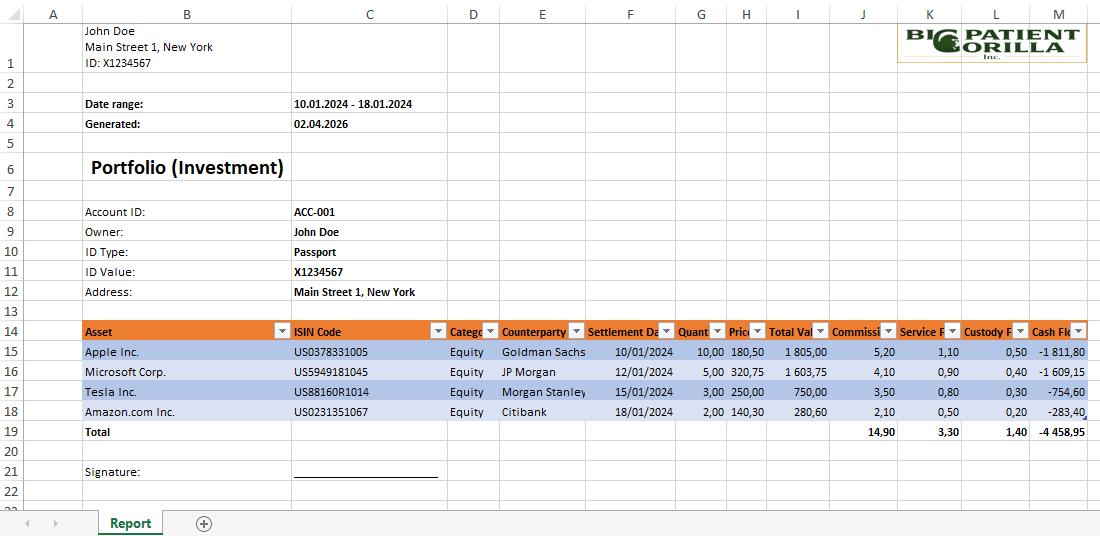
Task: Click the total cash flow cell -4 458,95
Action: 1058,432
